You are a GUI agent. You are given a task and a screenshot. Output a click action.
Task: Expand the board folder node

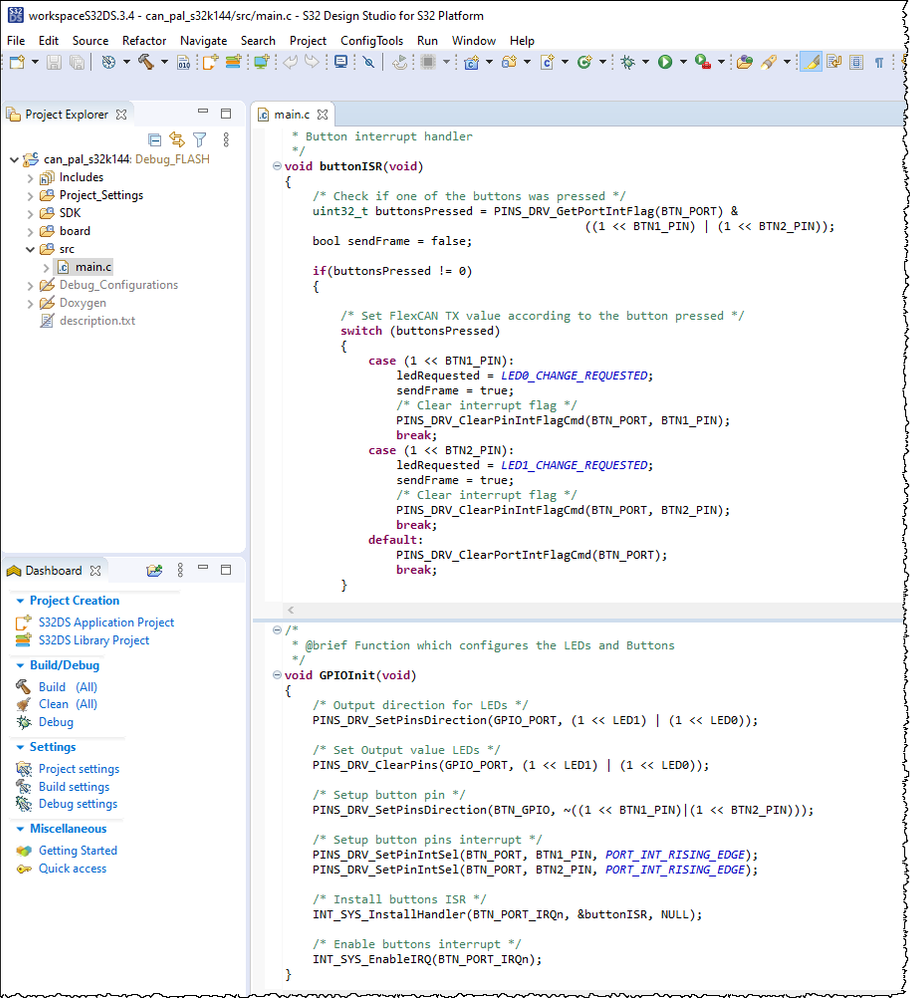coord(30,231)
